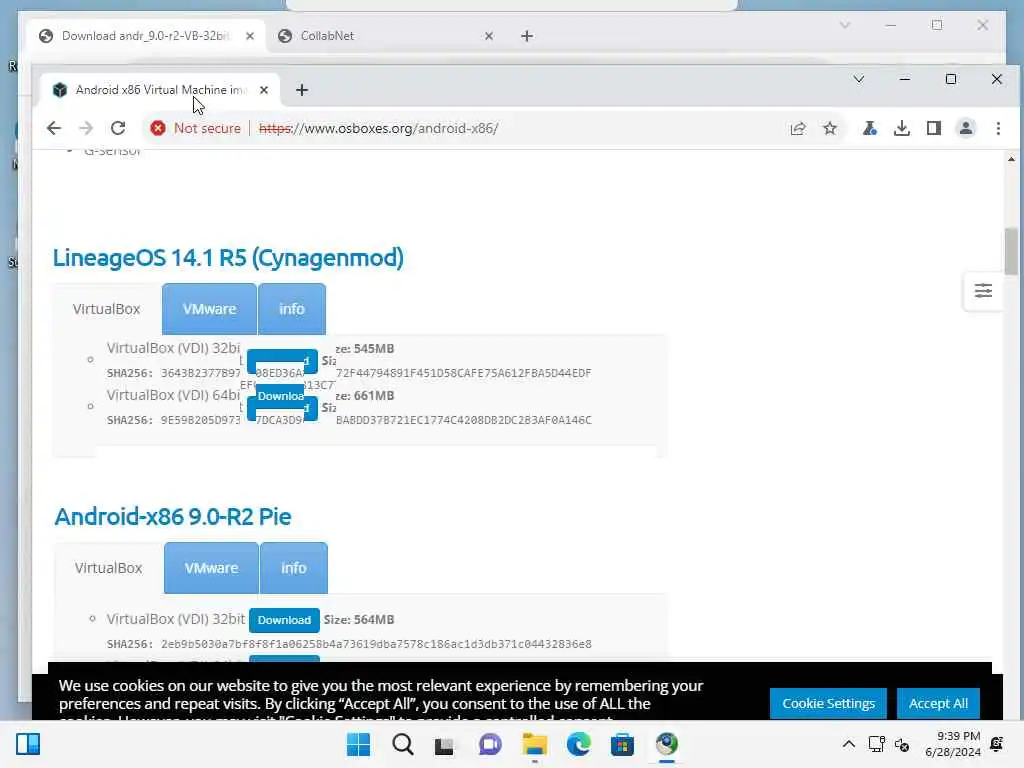
Task: Select Info tab under LineageOS
Action: 292,309
